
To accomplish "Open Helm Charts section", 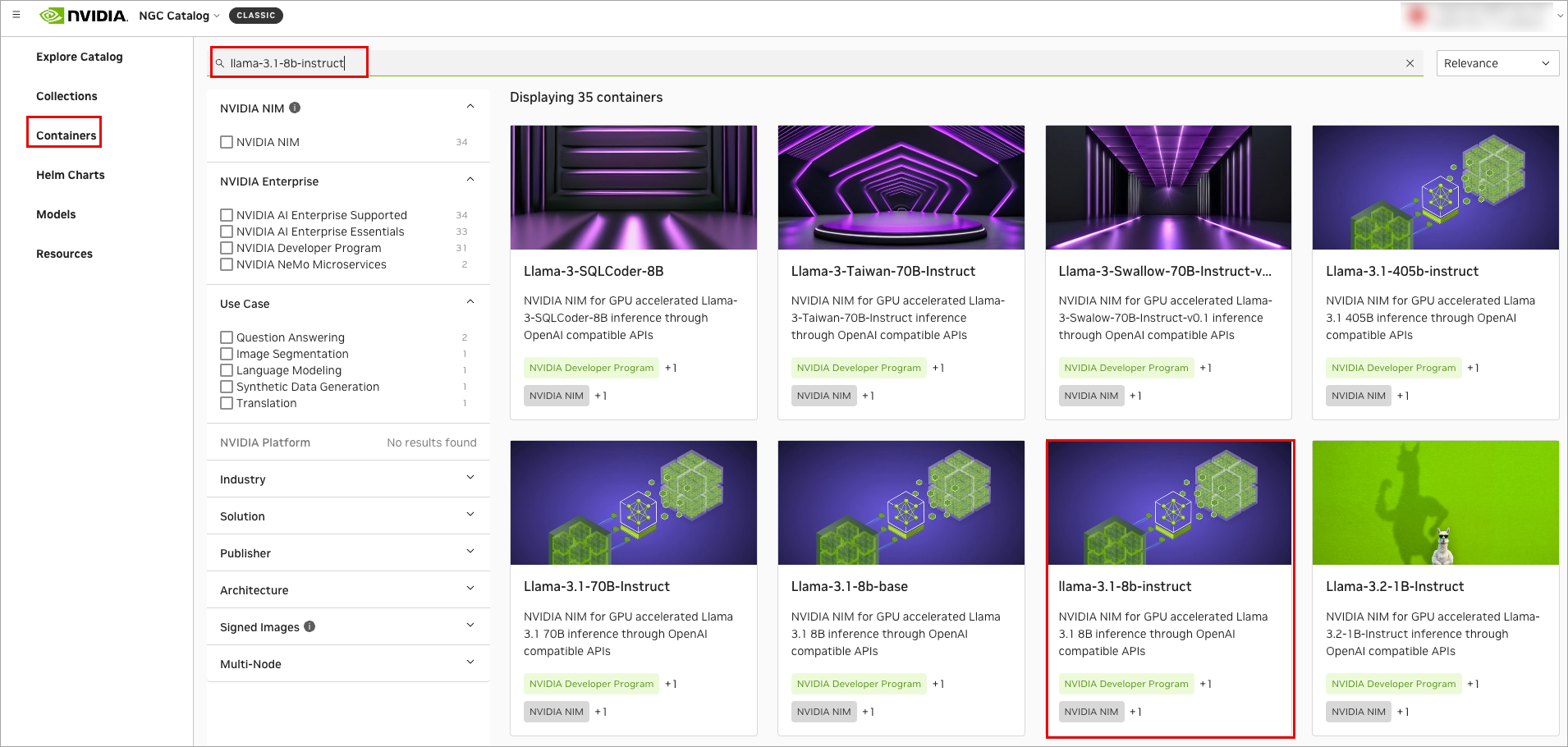I will click(71, 175).
